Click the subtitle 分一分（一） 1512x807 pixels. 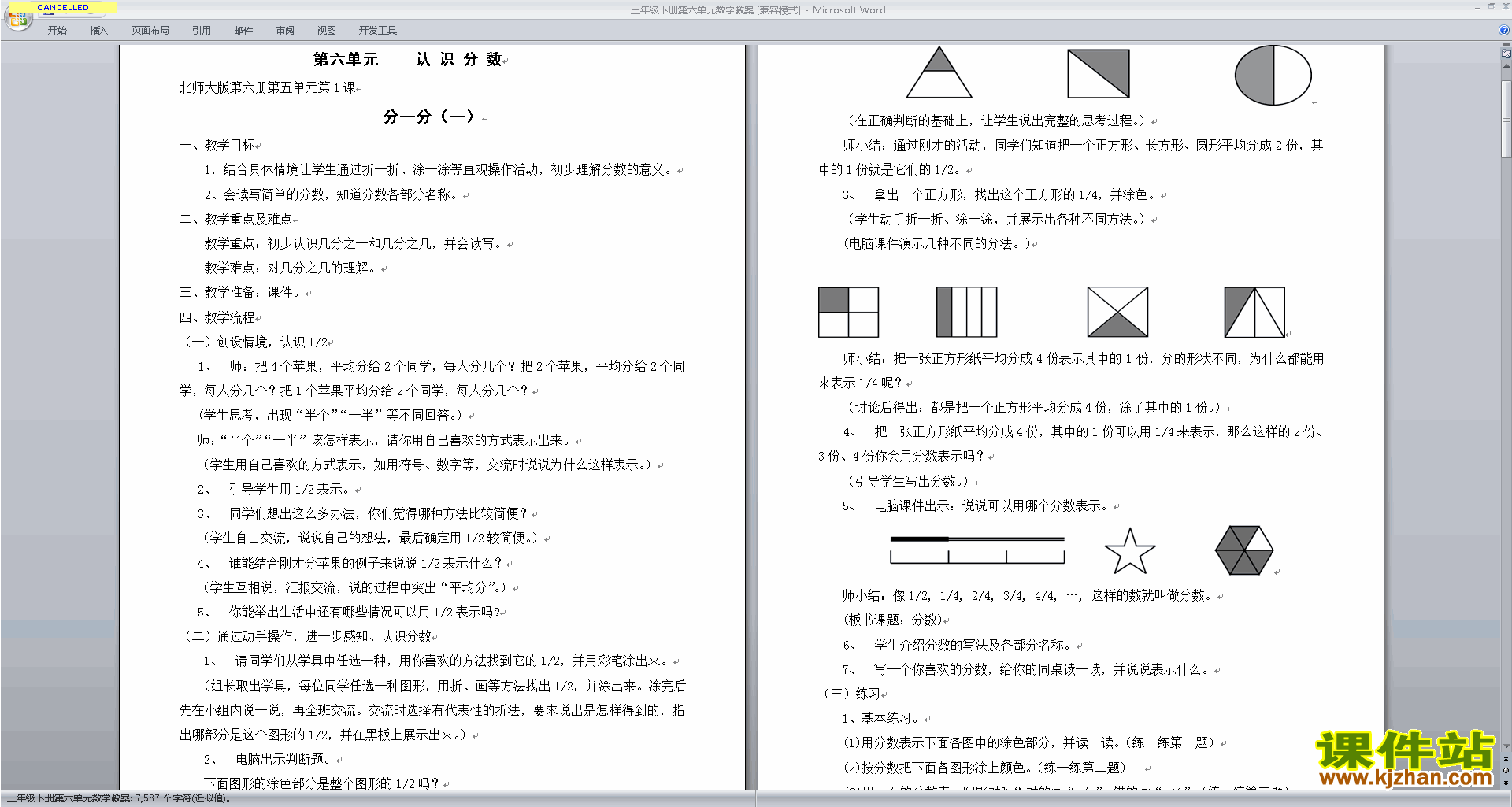click(428, 117)
